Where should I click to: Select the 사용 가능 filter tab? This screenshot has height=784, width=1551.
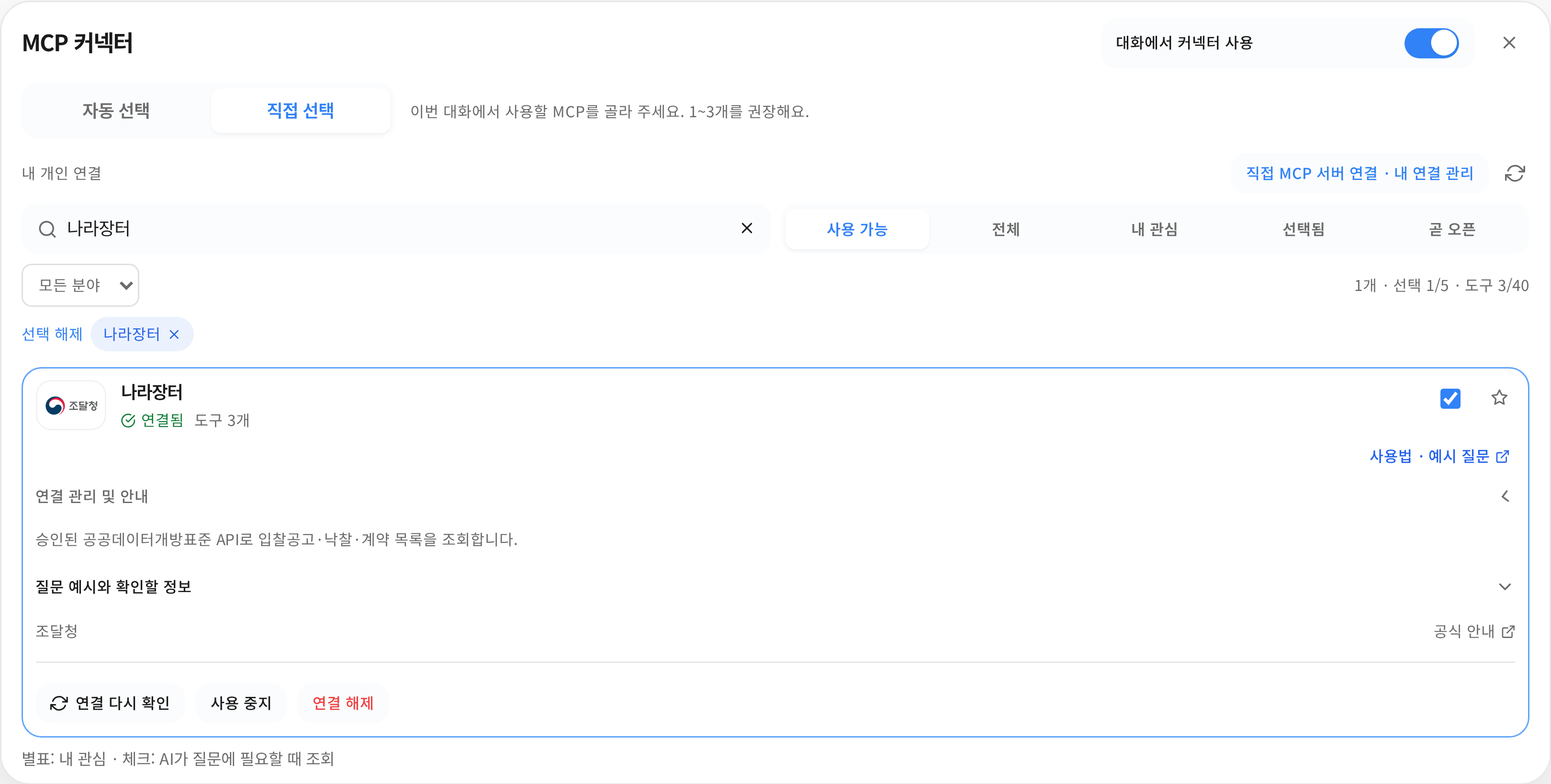(x=857, y=229)
